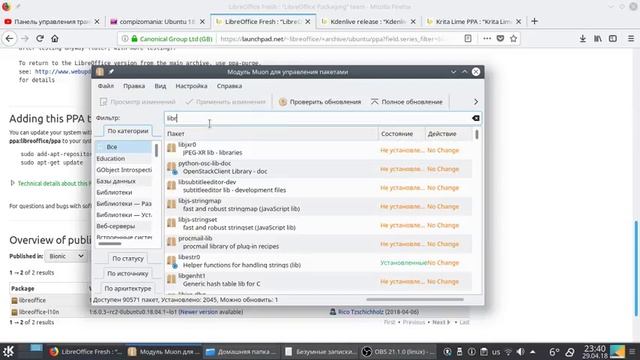This screenshot has width=640, height=360.
Task: Select the Все category
Action: coord(123,147)
